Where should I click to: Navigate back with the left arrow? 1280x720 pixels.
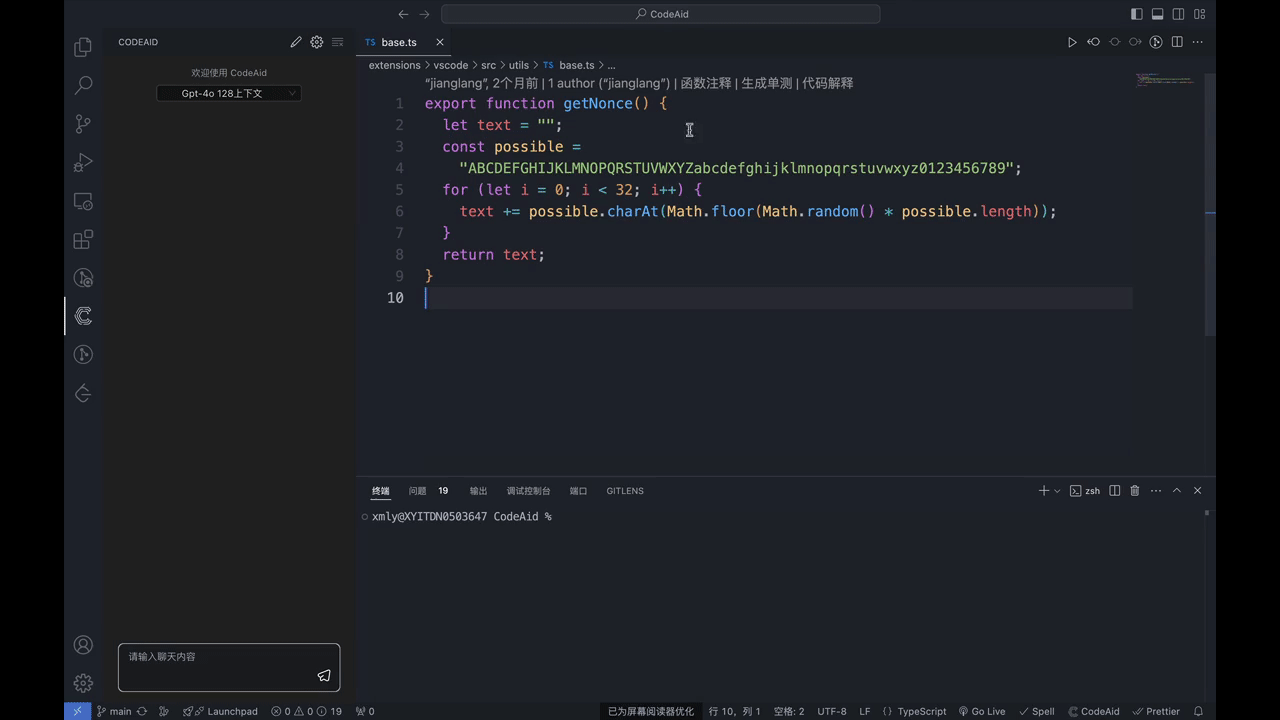403,14
